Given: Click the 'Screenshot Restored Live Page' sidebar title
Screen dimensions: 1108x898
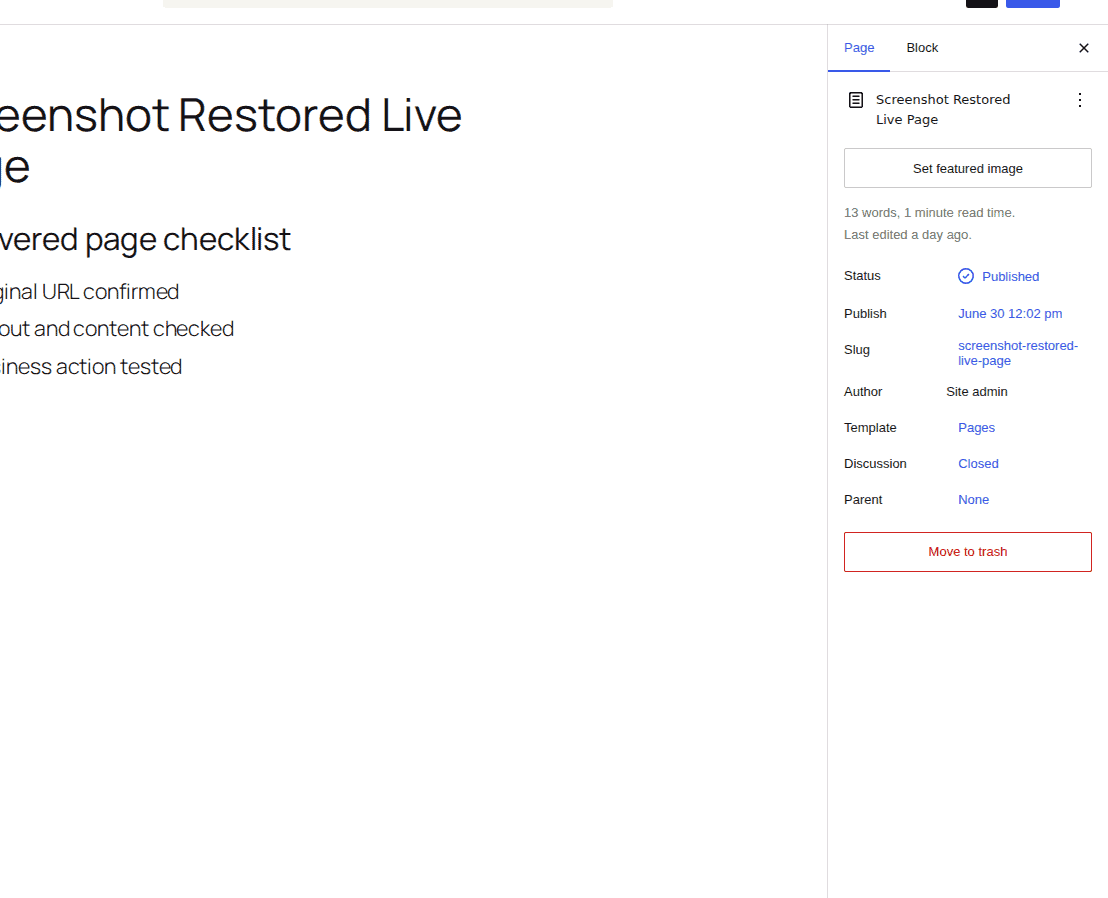Looking at the screenshot, I should [943, 110].
